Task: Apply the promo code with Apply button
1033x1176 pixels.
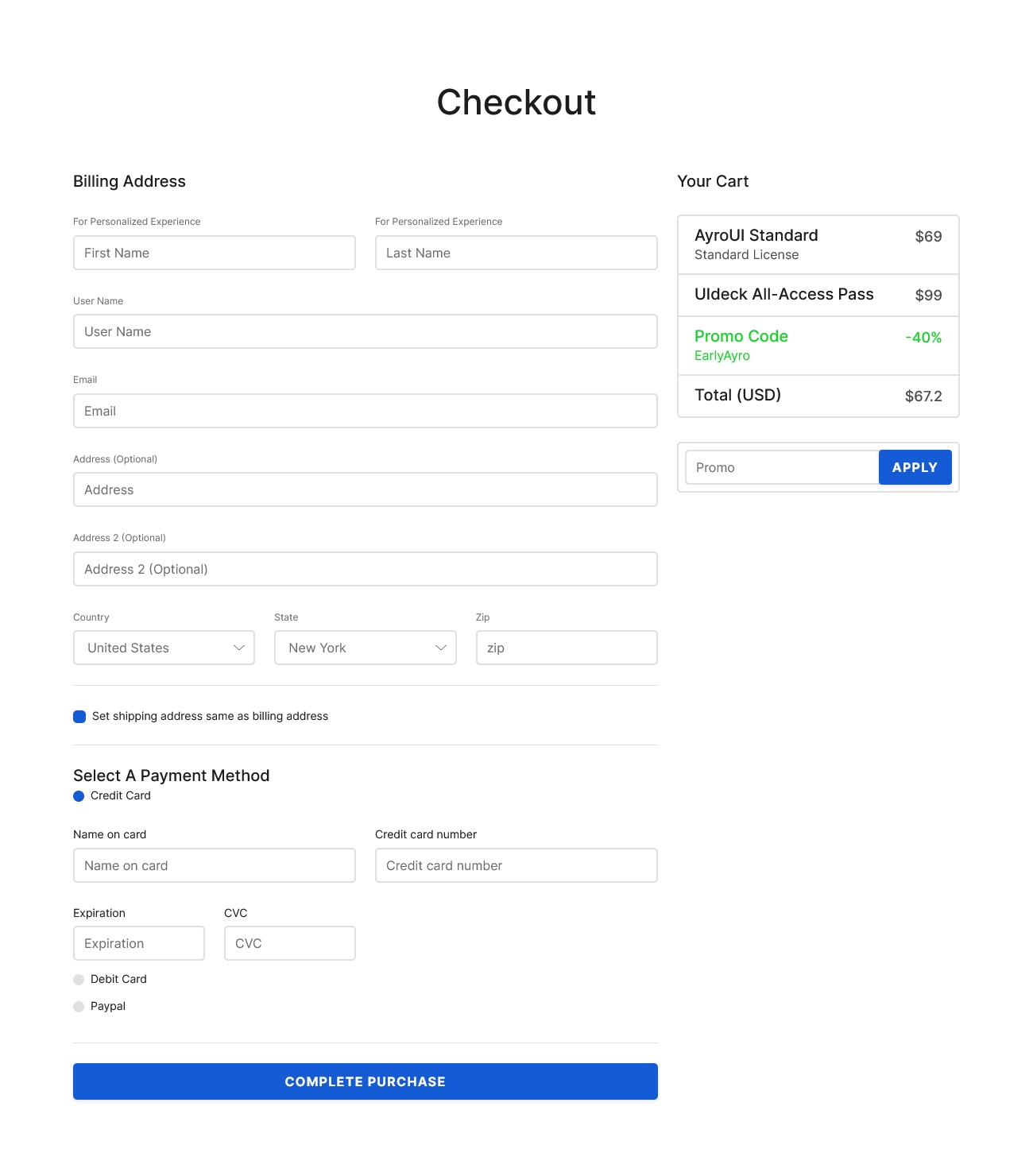Action: pyautogui.click(x=915, y=467)
